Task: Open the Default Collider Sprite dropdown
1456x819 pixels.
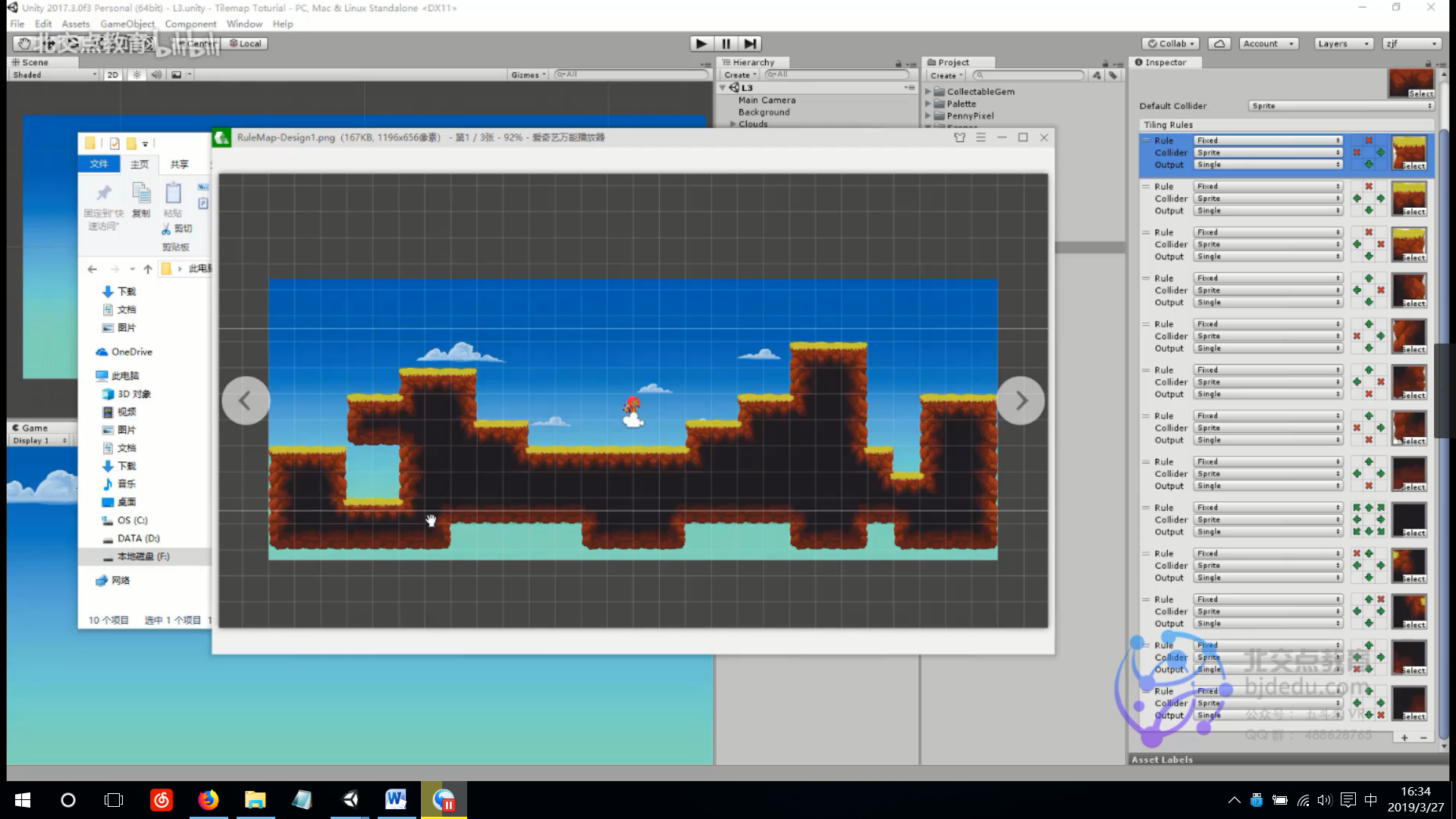Action: pos(1341,106)
